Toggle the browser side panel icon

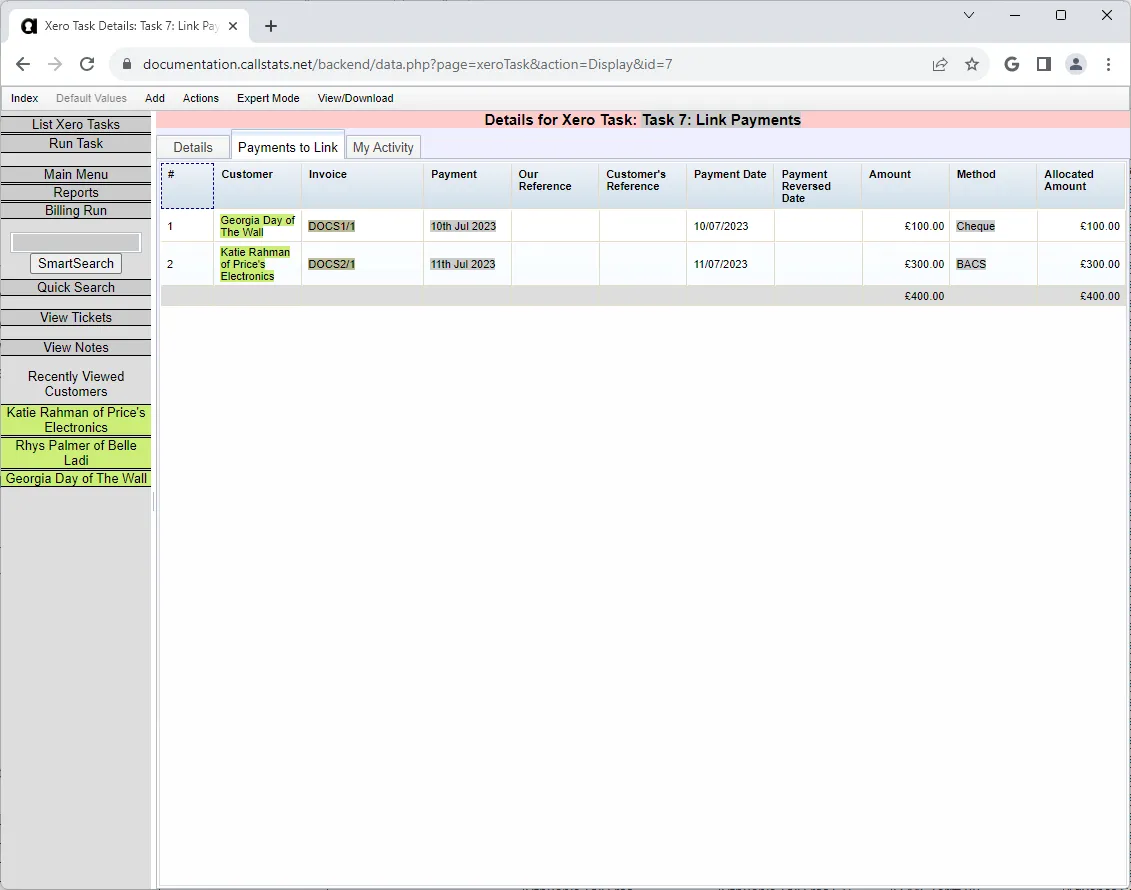1044,64
